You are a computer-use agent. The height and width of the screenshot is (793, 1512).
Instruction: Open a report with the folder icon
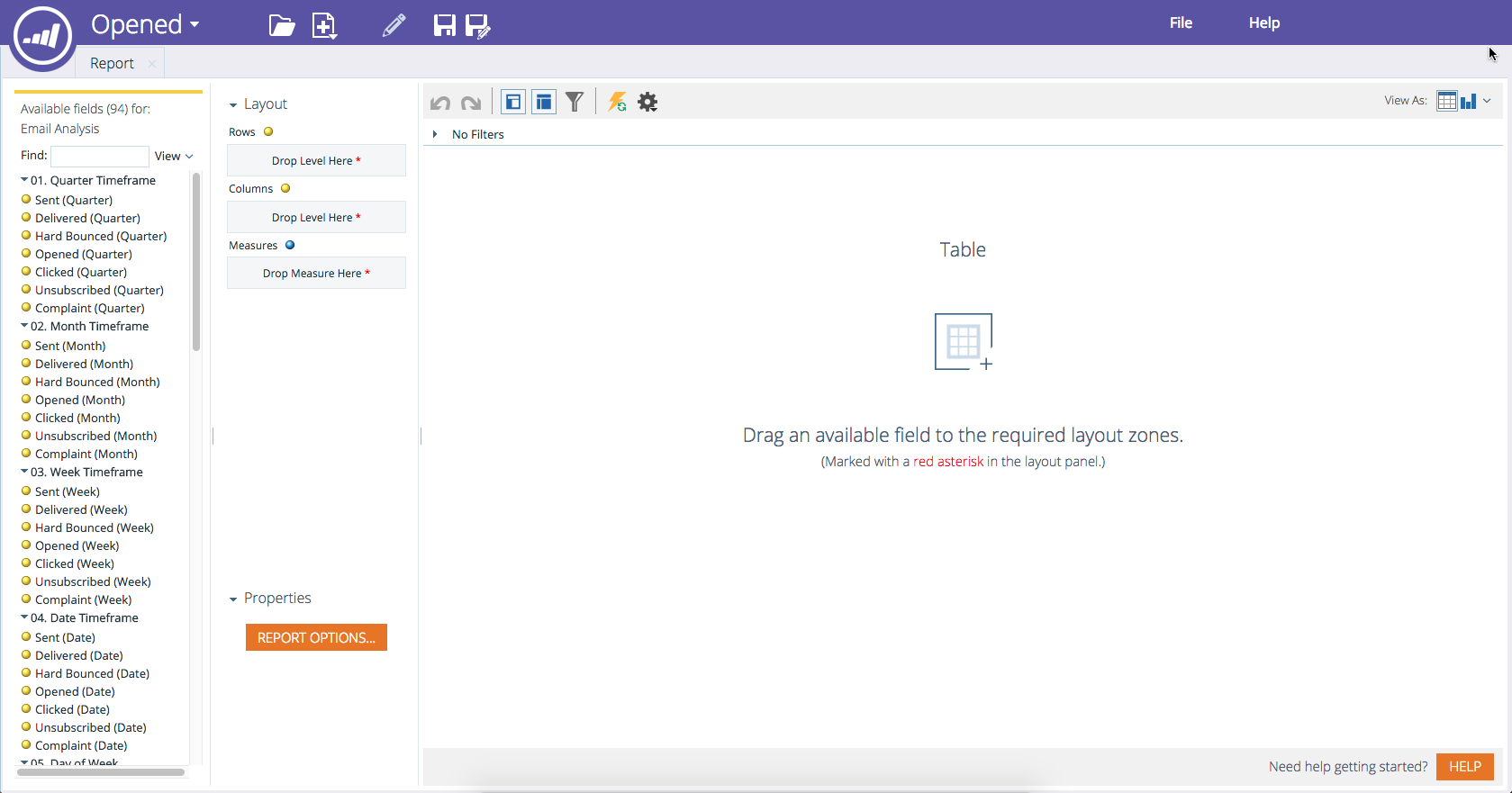[x=282, y=25]
